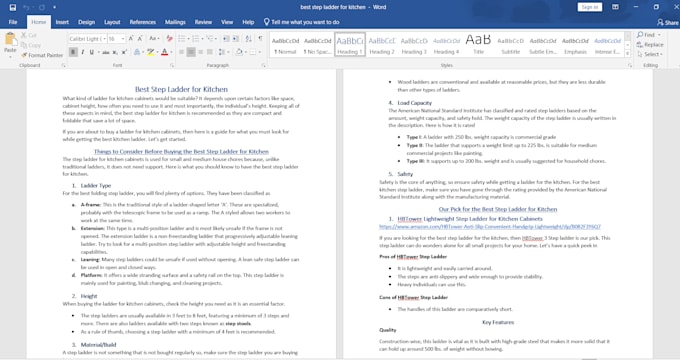Screen dimensions: 680x360
Task: Click the Save icon in the title bar
Action: (13, 7)
